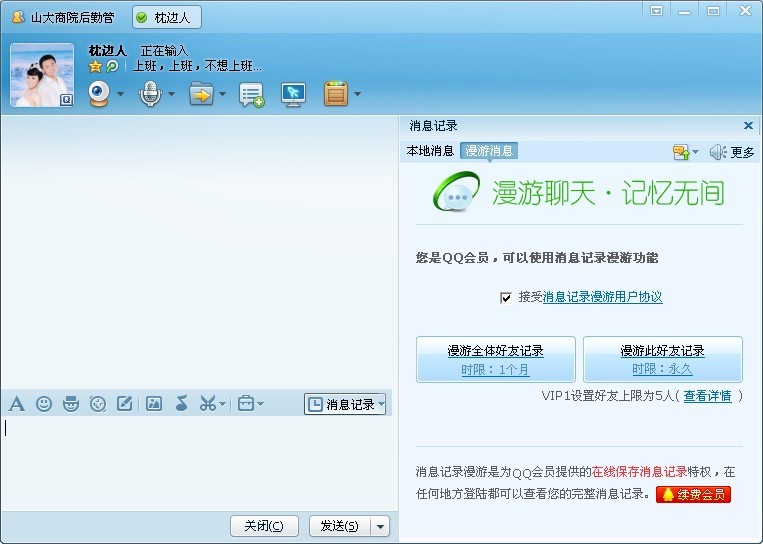This screenshot has width=763, height=544.
Task: Create discussion group with chat-plus icon
Action: [251, 94]
